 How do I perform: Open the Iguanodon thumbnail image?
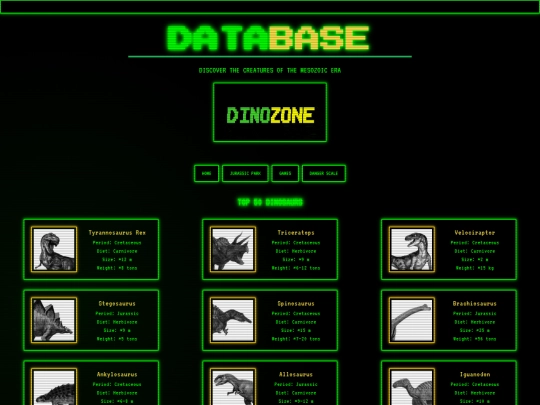[412, 387]
